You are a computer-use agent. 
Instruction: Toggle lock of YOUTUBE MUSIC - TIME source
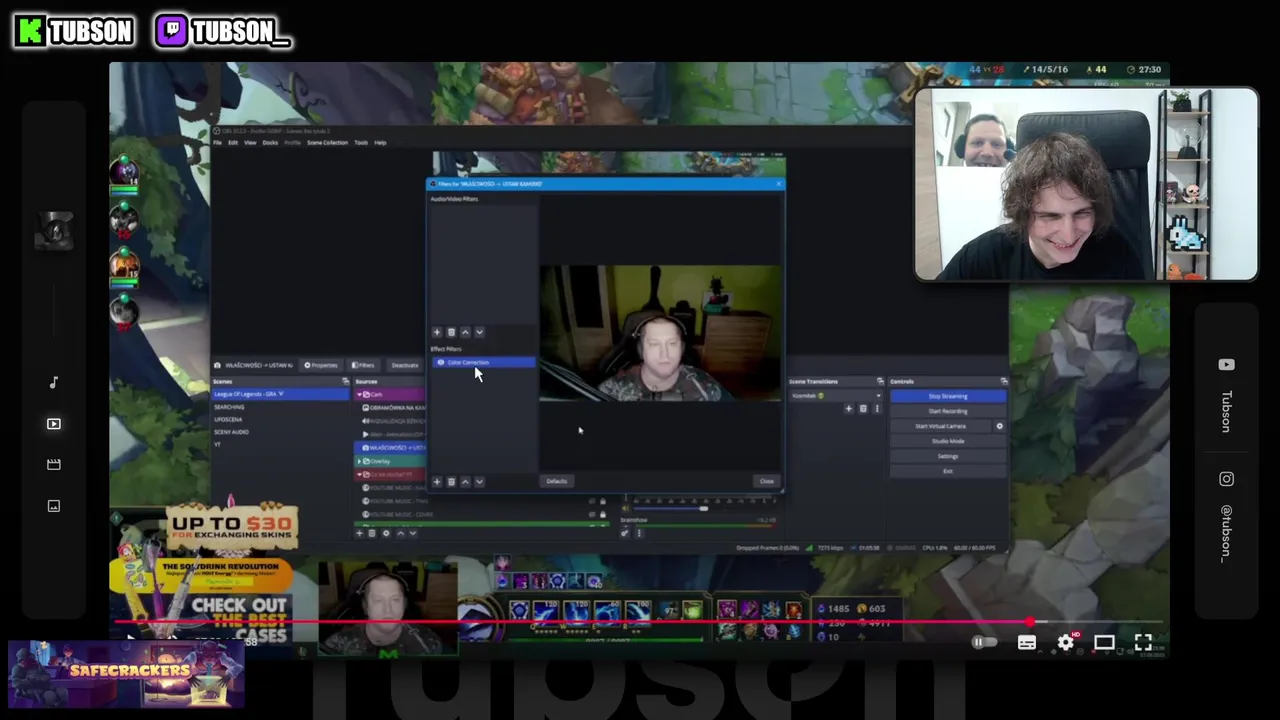[x=602, y=501]
